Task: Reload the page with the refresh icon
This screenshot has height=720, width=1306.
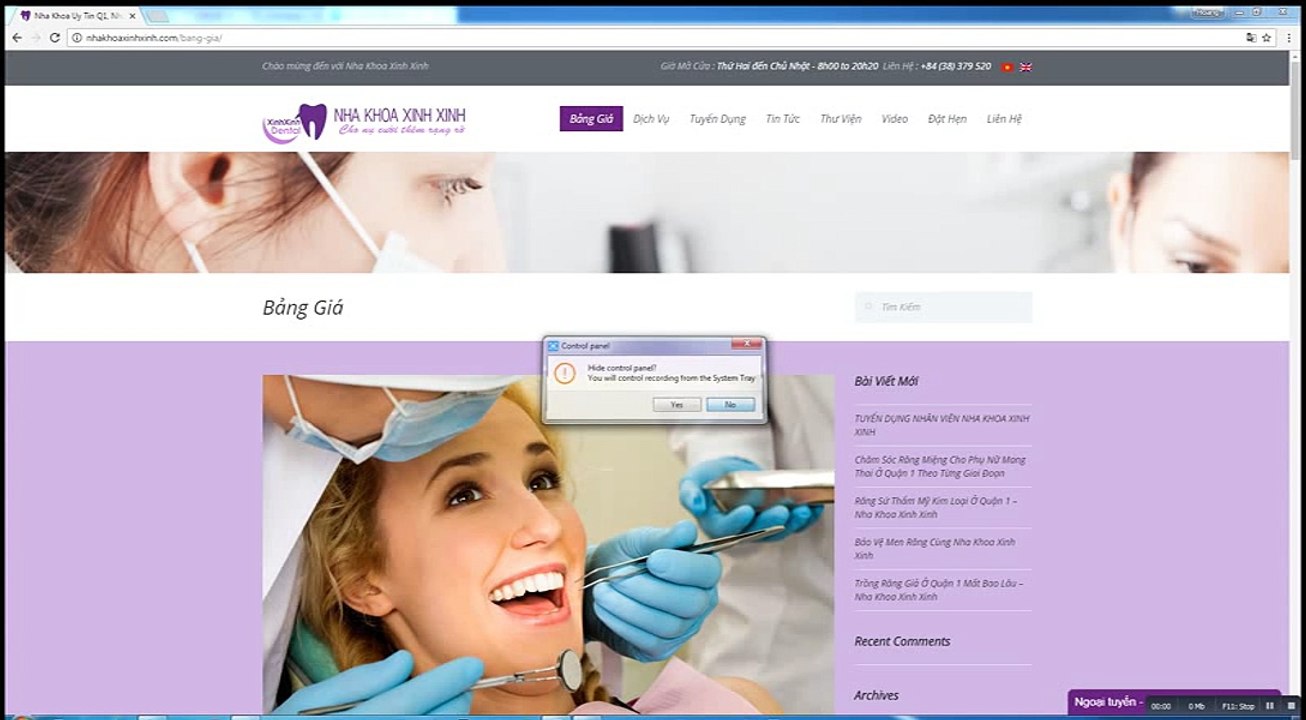Action: (55, 38)
